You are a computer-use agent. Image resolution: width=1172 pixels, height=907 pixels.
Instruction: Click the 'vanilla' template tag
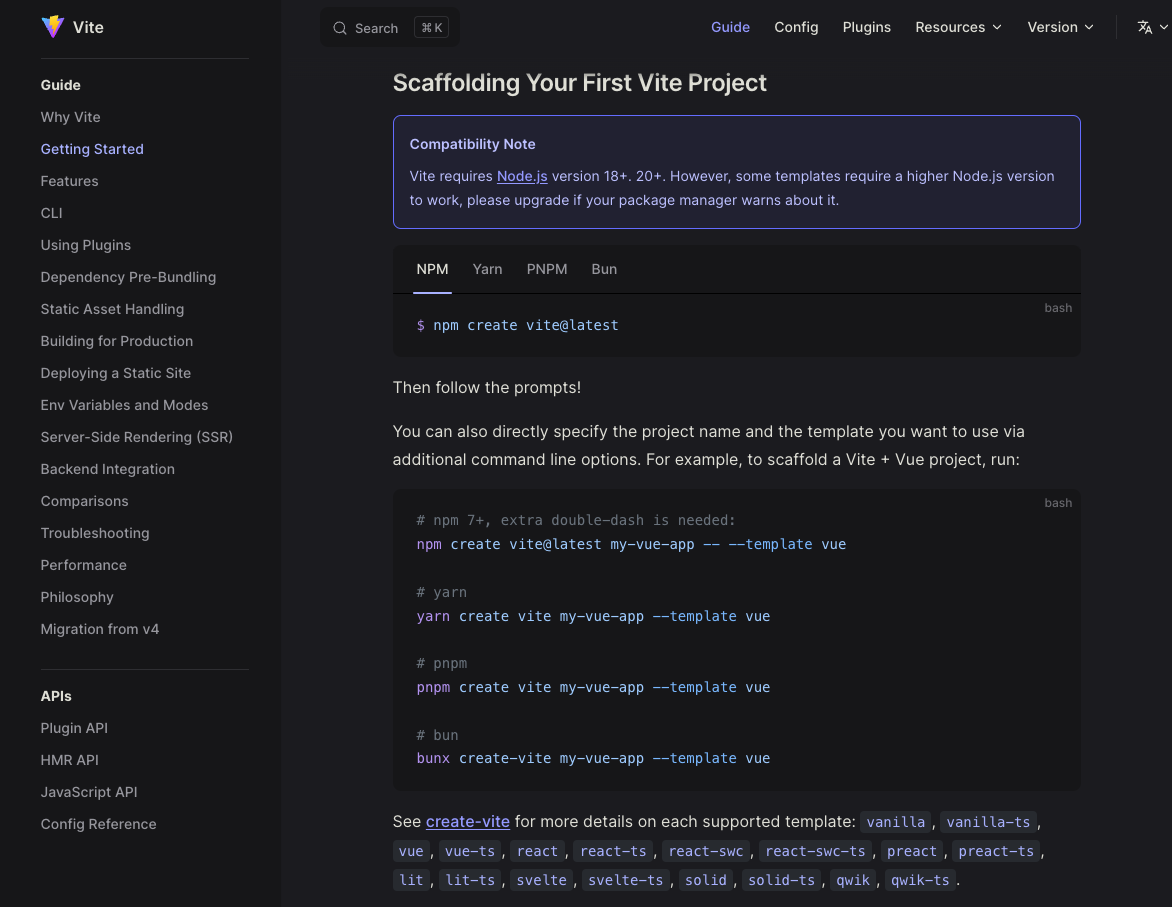tap(895, 823)
